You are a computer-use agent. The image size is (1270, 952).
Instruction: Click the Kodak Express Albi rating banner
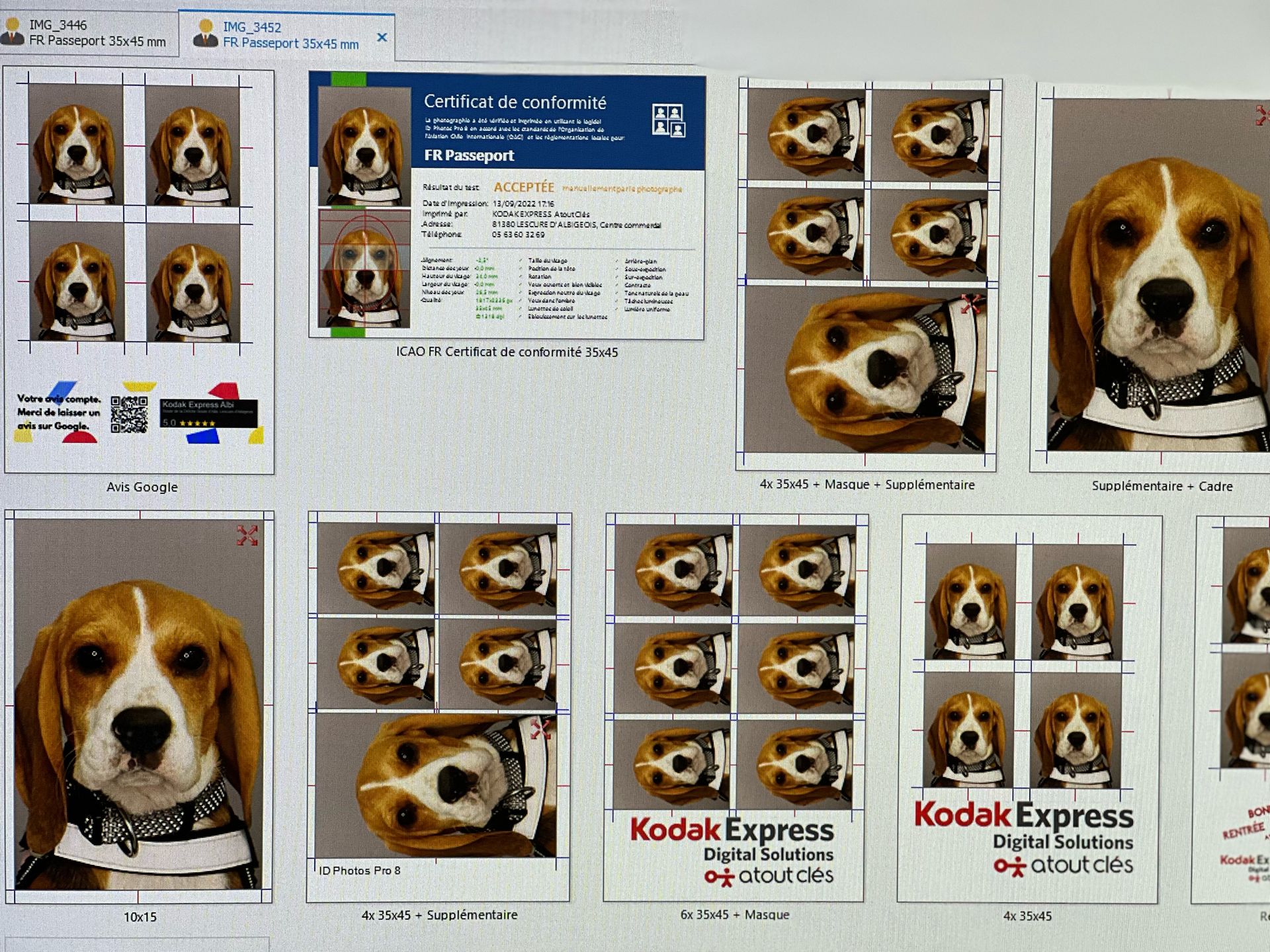(208, 413)
